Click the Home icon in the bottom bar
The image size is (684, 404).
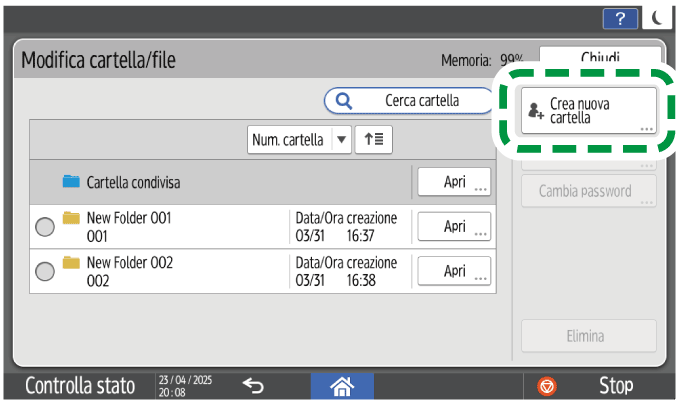coord(342,386)
